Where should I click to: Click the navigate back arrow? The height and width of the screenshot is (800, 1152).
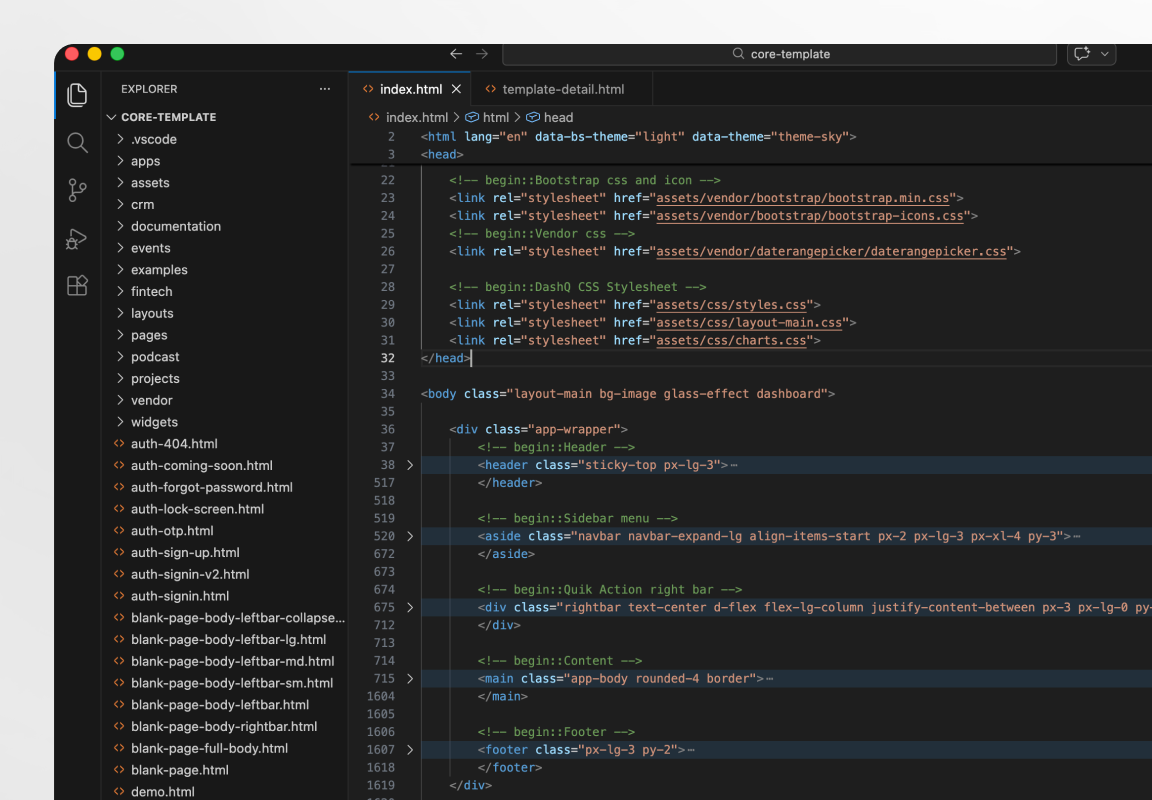tap(456, 54)
